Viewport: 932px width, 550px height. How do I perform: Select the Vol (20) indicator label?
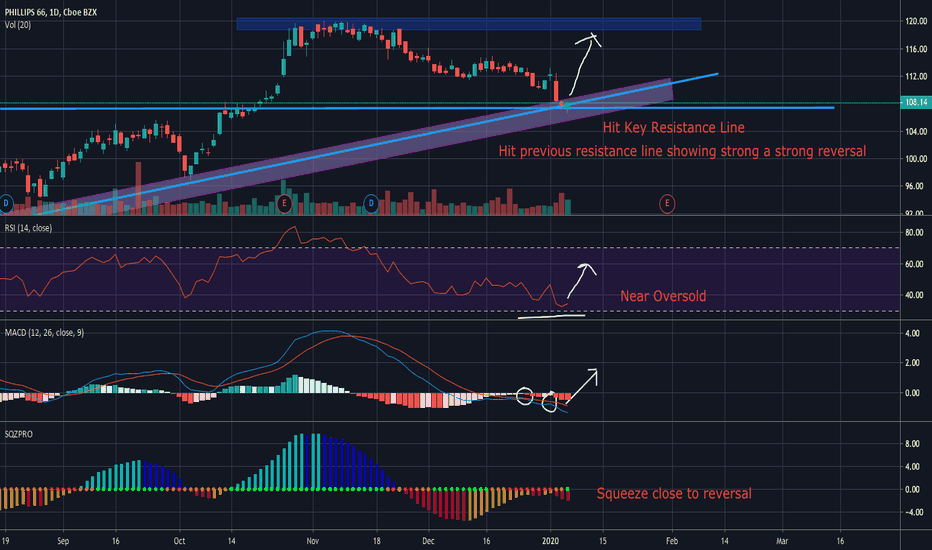(18, 25)
